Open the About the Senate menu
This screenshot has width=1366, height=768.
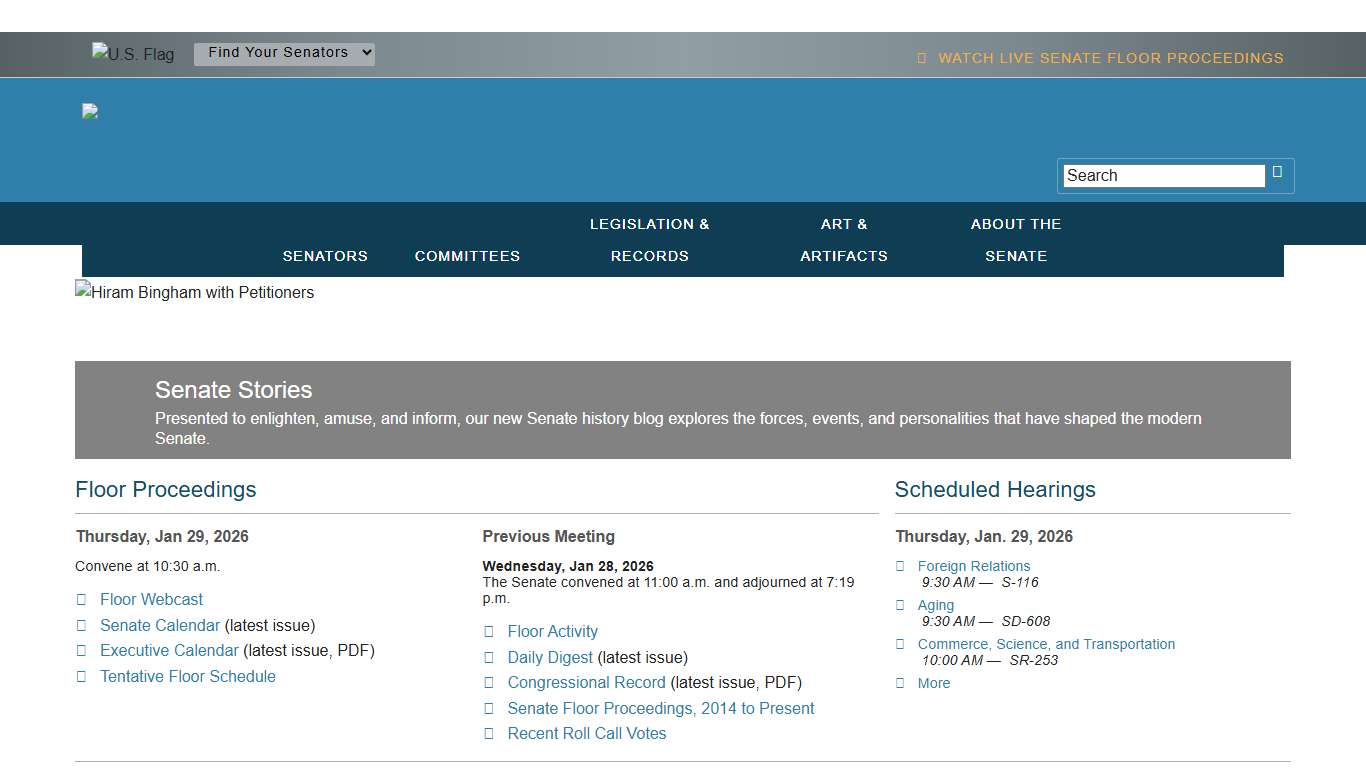coord(1015,240)
